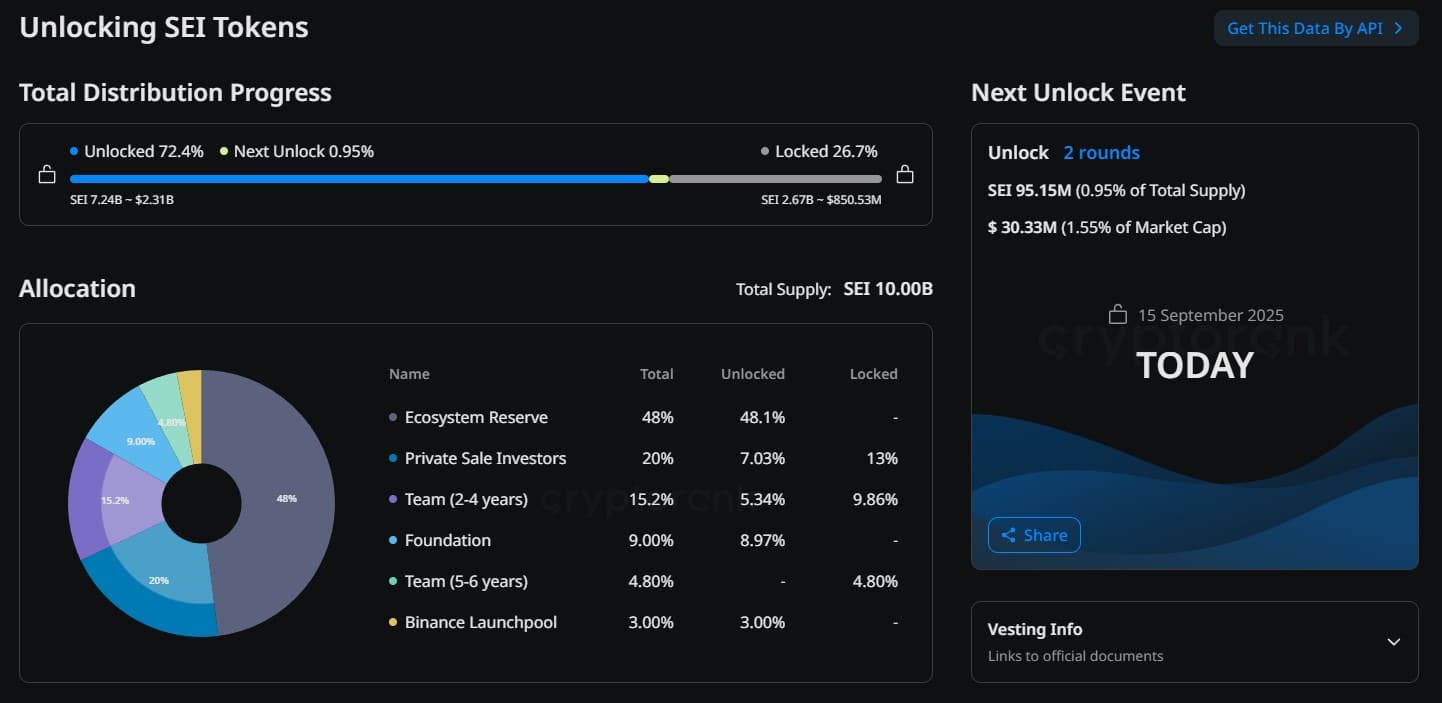The height and width of the screenshot is (703, 1442).
Task: Click the share icon in the Share button
Action: click(x=1008, y=535)
